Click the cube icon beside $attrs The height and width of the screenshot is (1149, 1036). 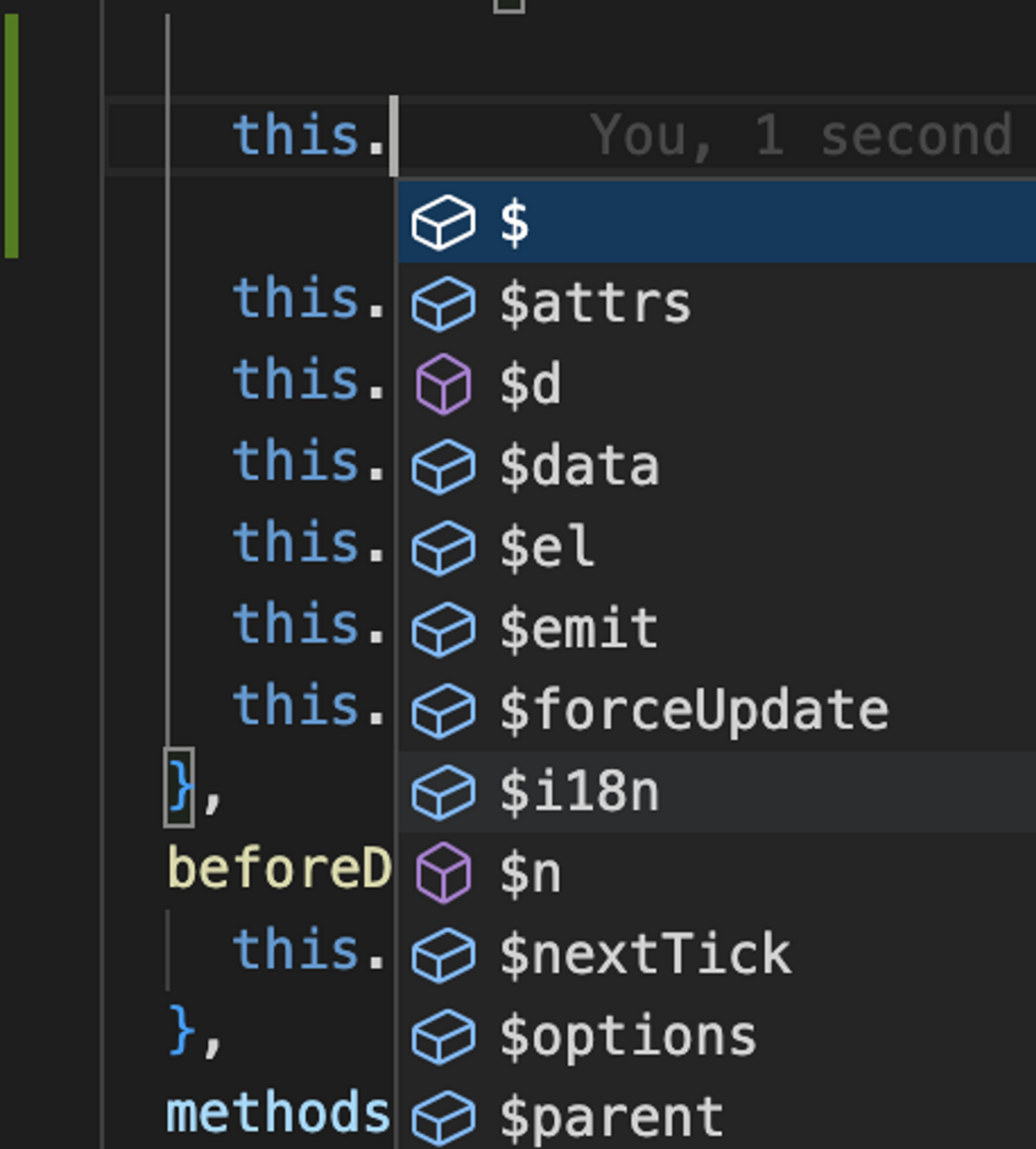[x=443, y=304]
